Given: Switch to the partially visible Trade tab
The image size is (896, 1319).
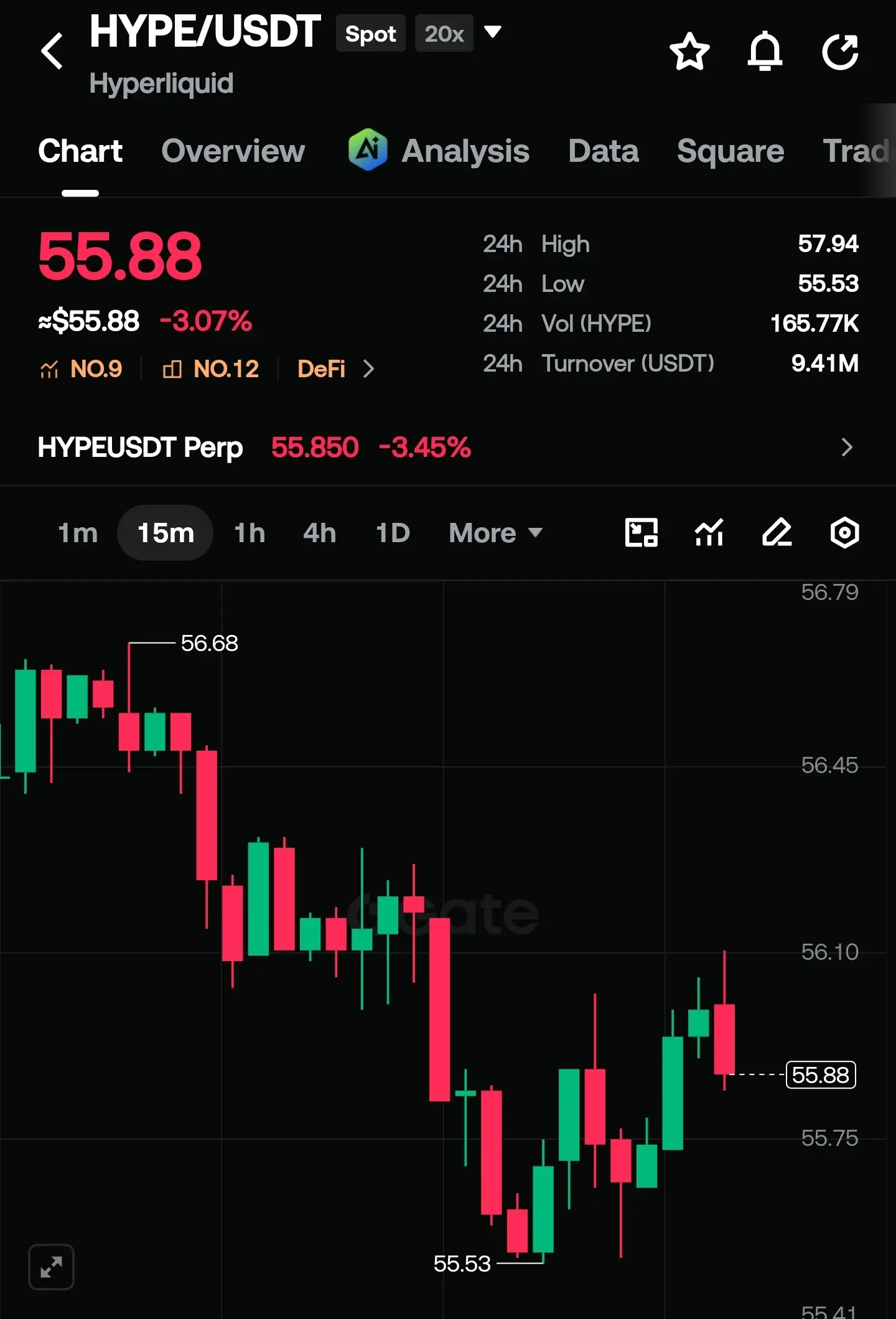Looking at the screenshot, I should (859, 151).
